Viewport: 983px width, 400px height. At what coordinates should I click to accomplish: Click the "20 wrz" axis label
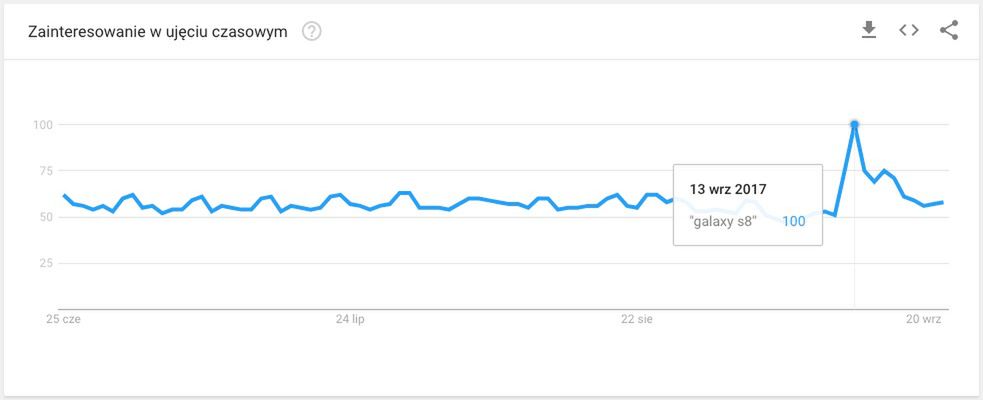click(x=924, y=319)
